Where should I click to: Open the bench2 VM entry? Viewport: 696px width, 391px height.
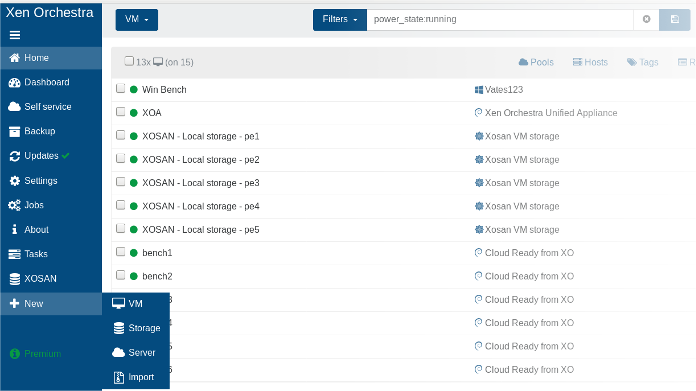click(157, 276)
